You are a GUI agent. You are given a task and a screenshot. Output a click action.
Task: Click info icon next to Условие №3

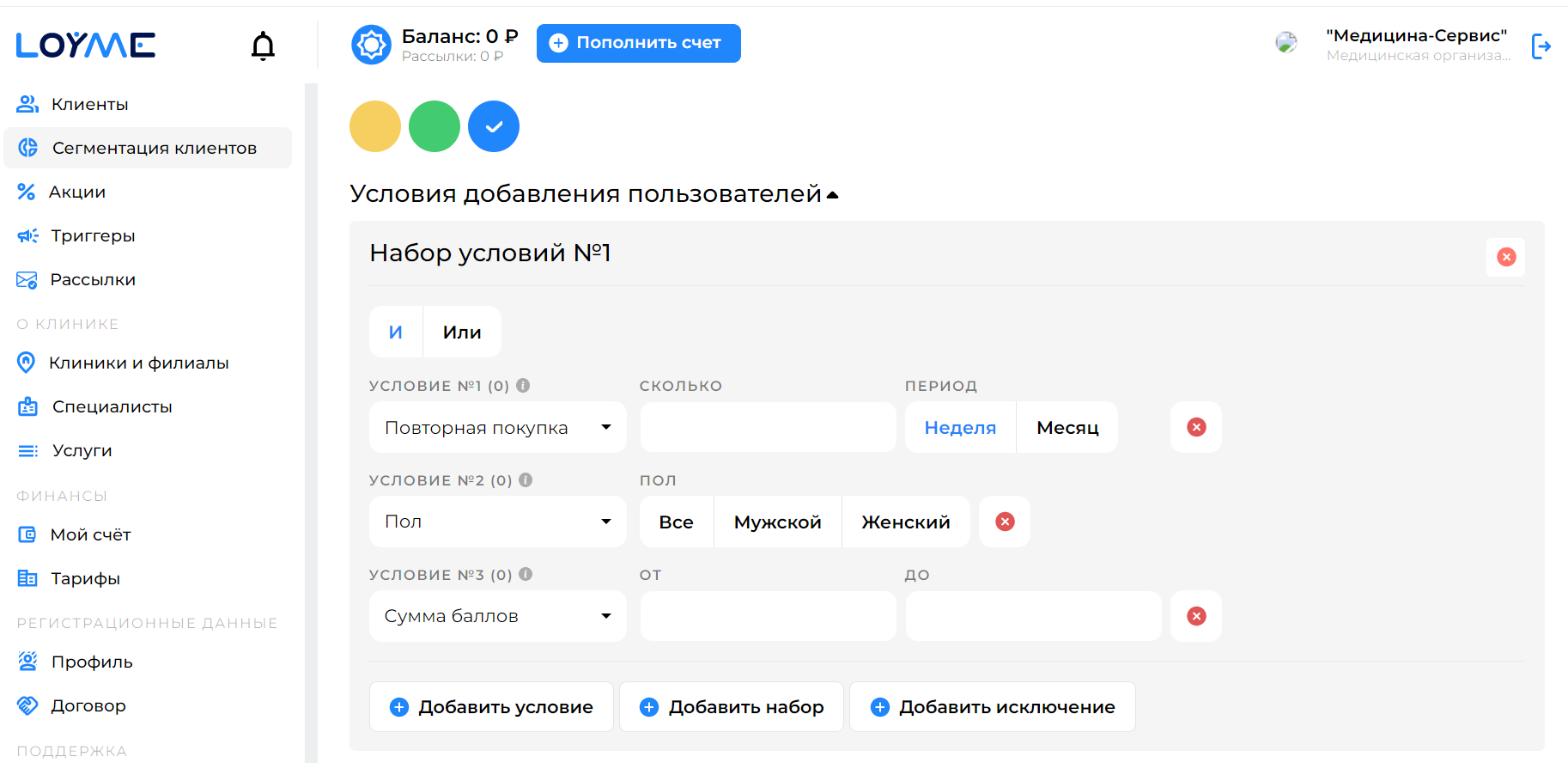tap(526, 575)
